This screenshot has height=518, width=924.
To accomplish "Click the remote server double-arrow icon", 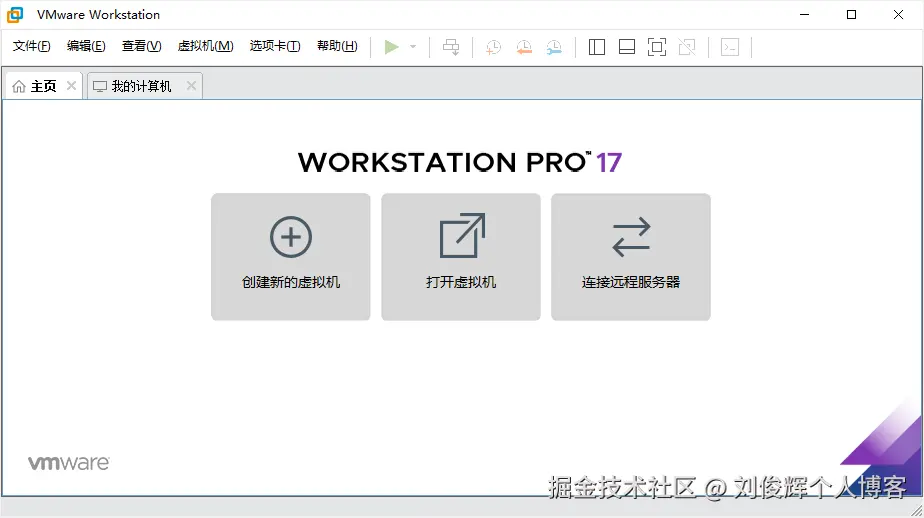I will [631, 237].
